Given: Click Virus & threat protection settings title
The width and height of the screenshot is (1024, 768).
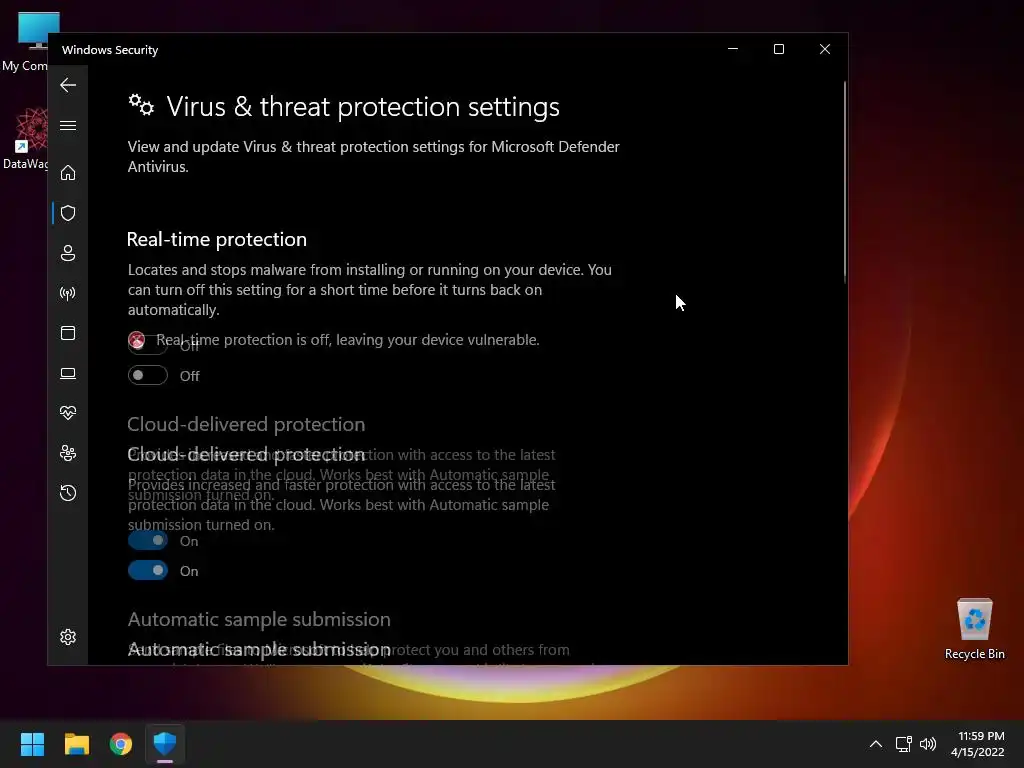Looking at the screenshot, I should point(363,106).
